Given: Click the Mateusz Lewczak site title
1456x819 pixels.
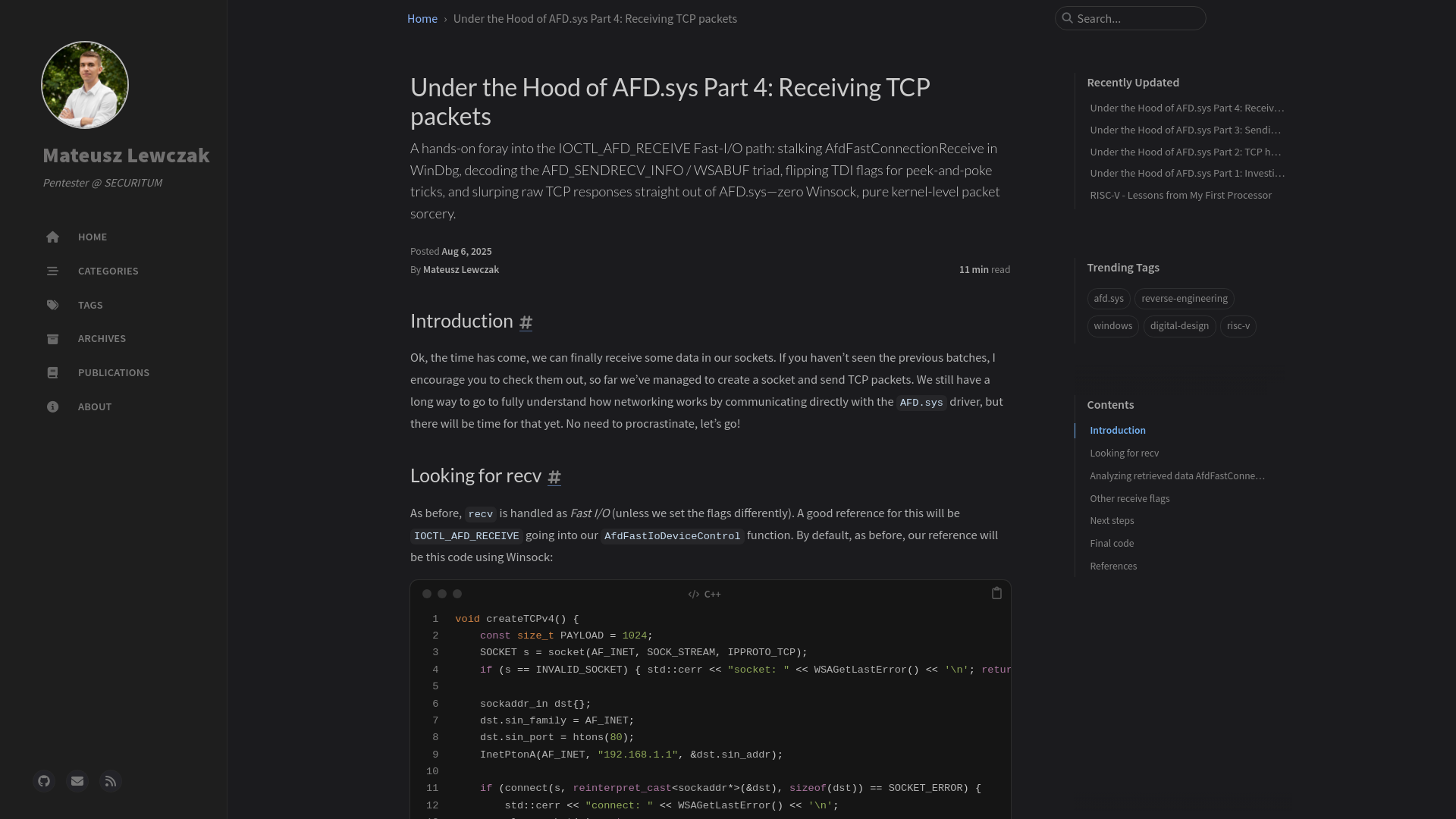Looking at the screenshot, I should (126, 155).
